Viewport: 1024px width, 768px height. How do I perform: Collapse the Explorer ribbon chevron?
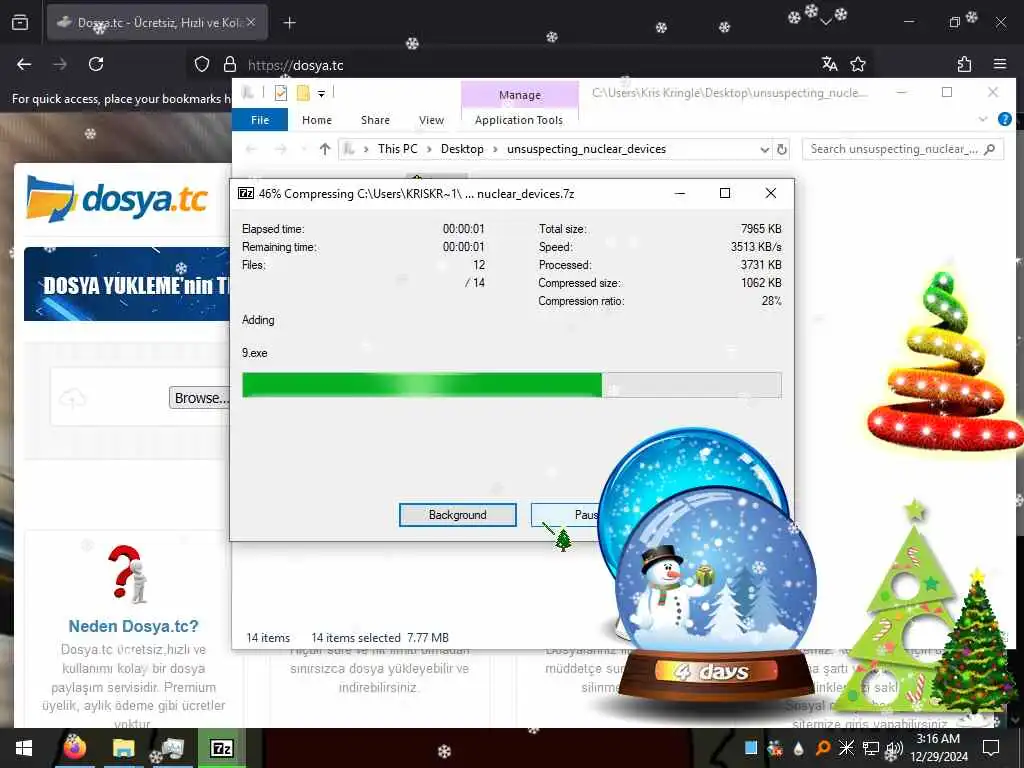[x=983, y=119]
